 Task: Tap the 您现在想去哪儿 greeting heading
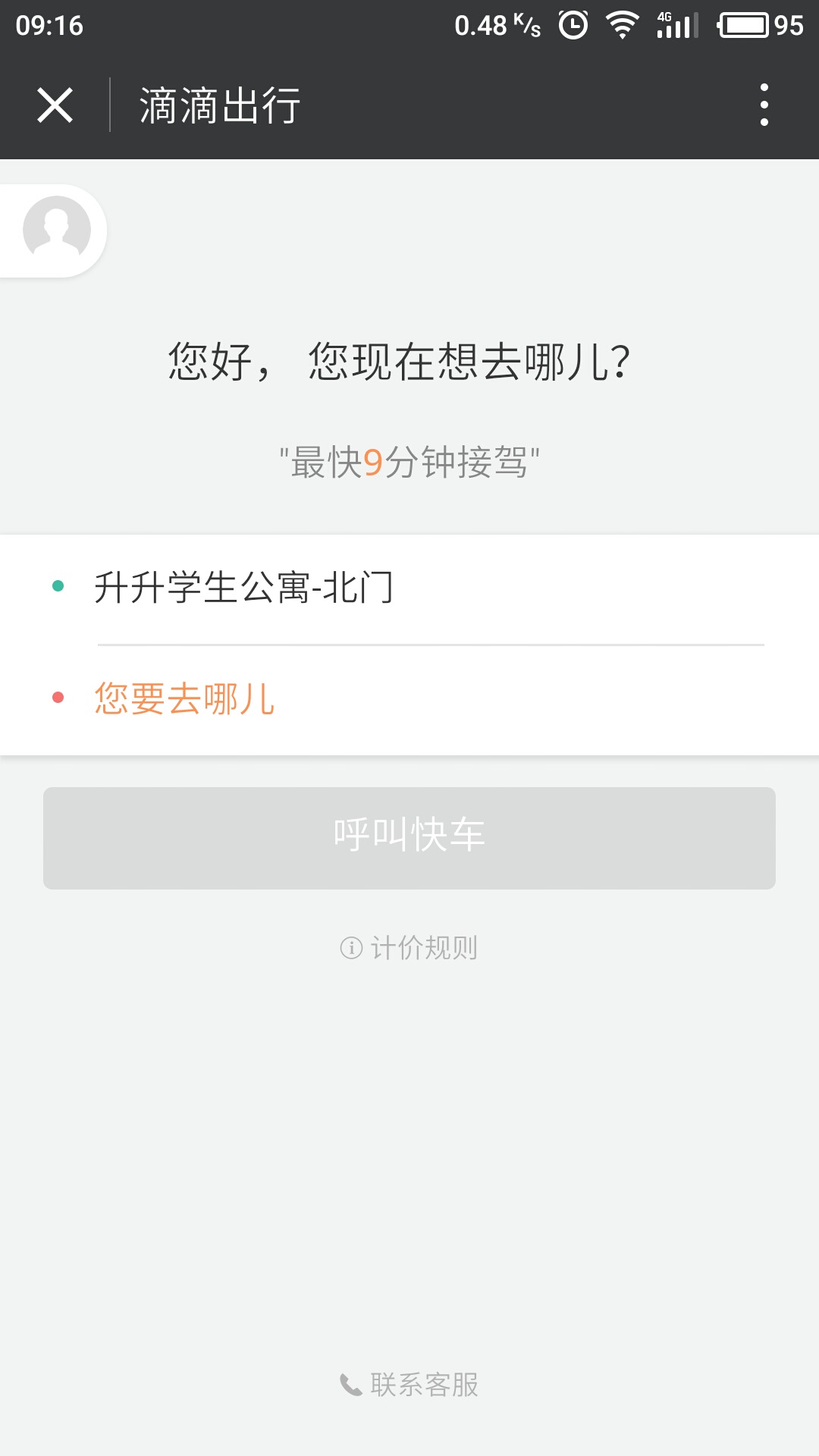click(x=400, y=361)
